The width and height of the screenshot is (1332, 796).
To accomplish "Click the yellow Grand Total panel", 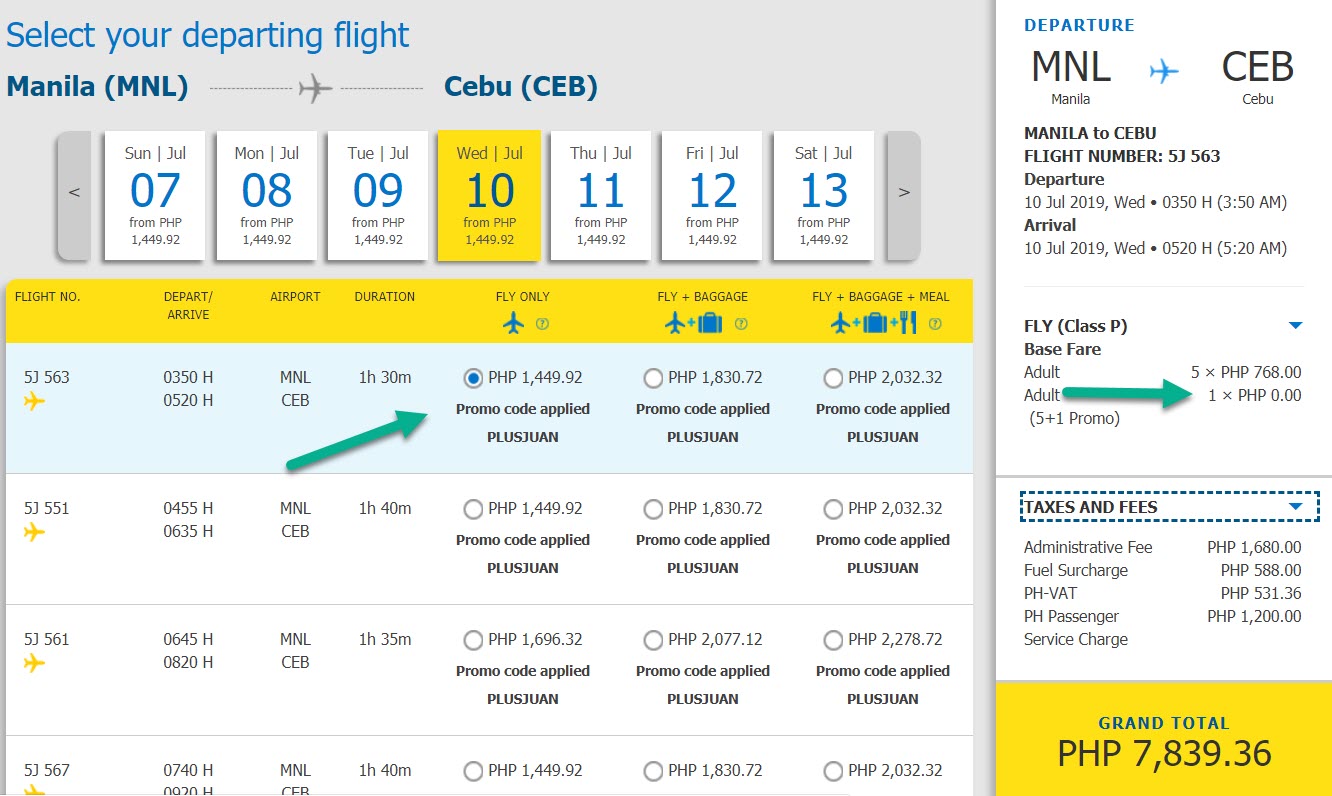I will point(1164,742).
